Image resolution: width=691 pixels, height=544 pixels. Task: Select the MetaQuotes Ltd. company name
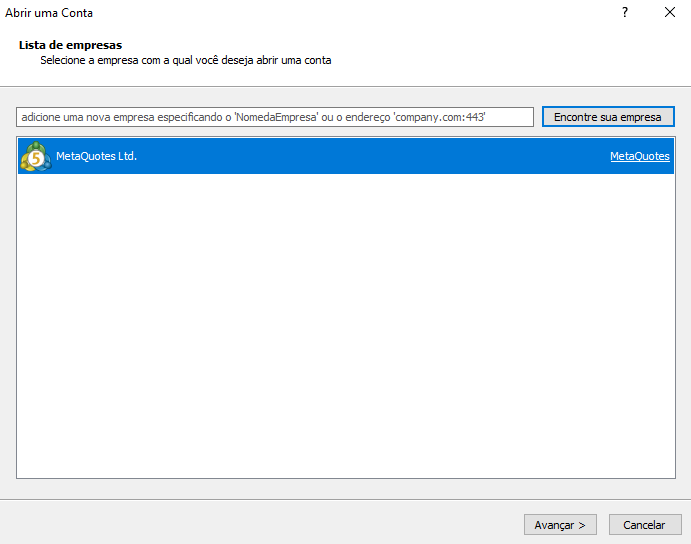(x=96, y=157)
